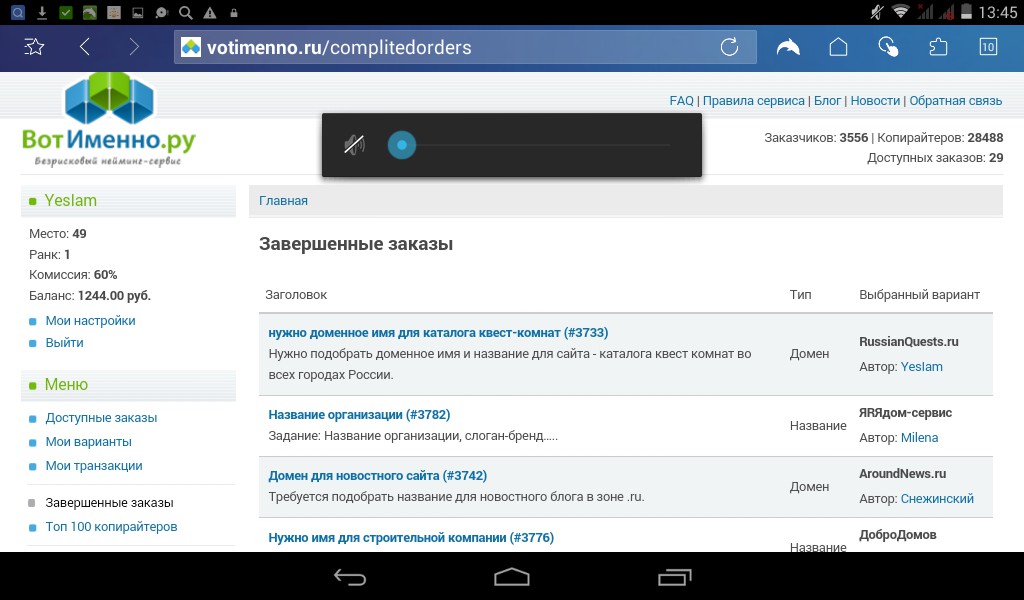The image size is (1024, 600).
Task: Click Выбранный вариант column header
Action: click(x=920, y=294)
